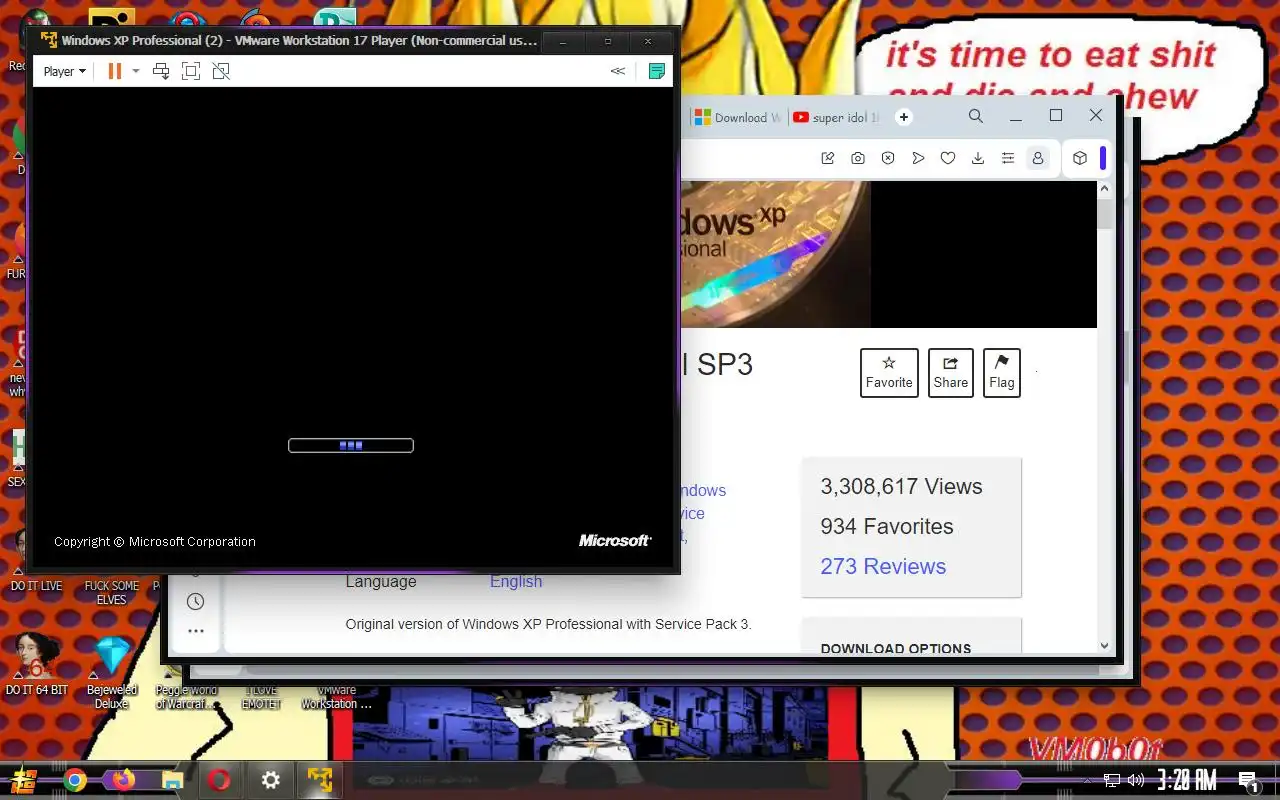Send Ctrl+Alt+Del to the virtual machine
Screen dimensions: 1280x800
coord(161,71)
